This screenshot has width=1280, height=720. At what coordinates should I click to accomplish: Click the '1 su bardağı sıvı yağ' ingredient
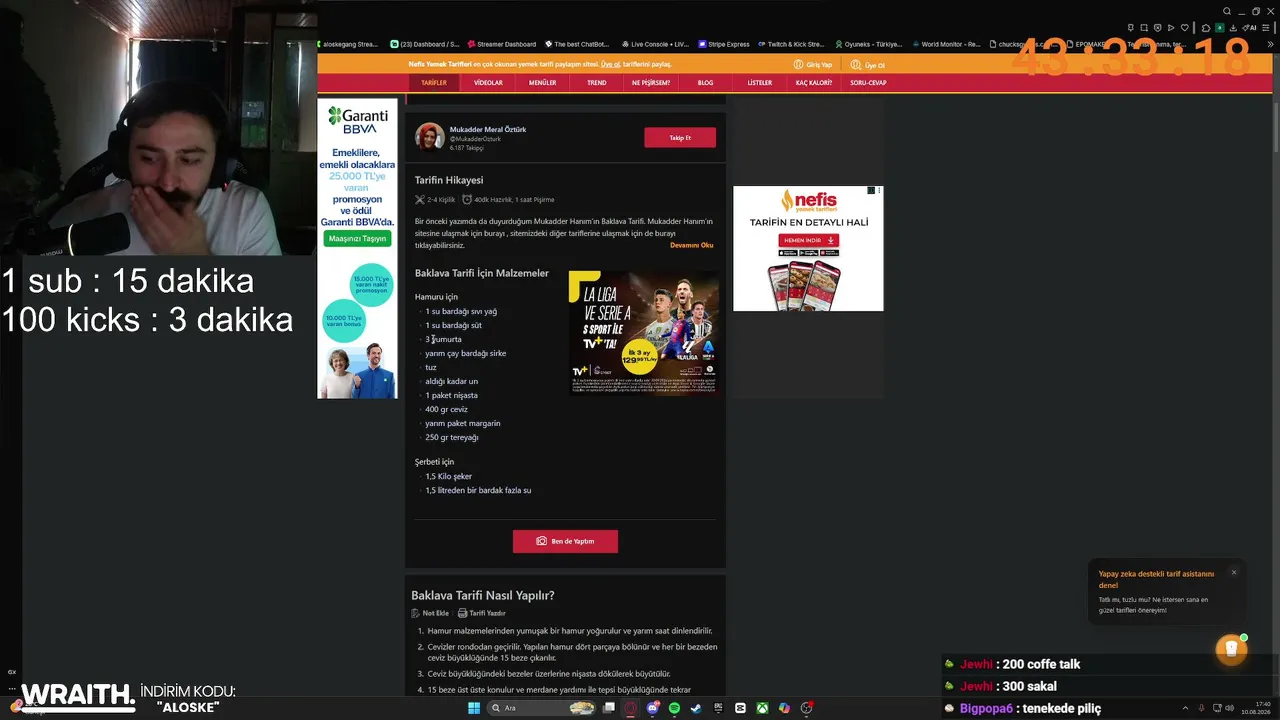pos(461,311)
